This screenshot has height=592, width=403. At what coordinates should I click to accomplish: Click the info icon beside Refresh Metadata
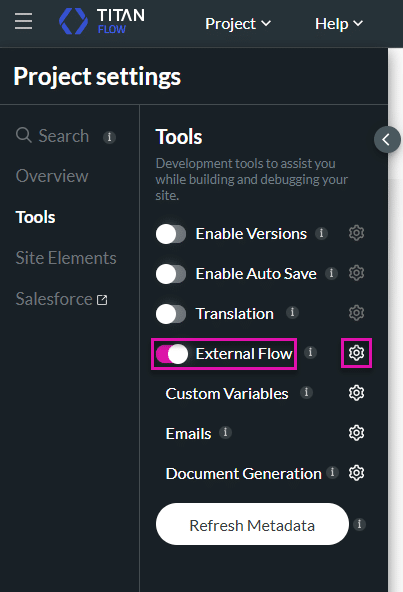click(359, 524)
